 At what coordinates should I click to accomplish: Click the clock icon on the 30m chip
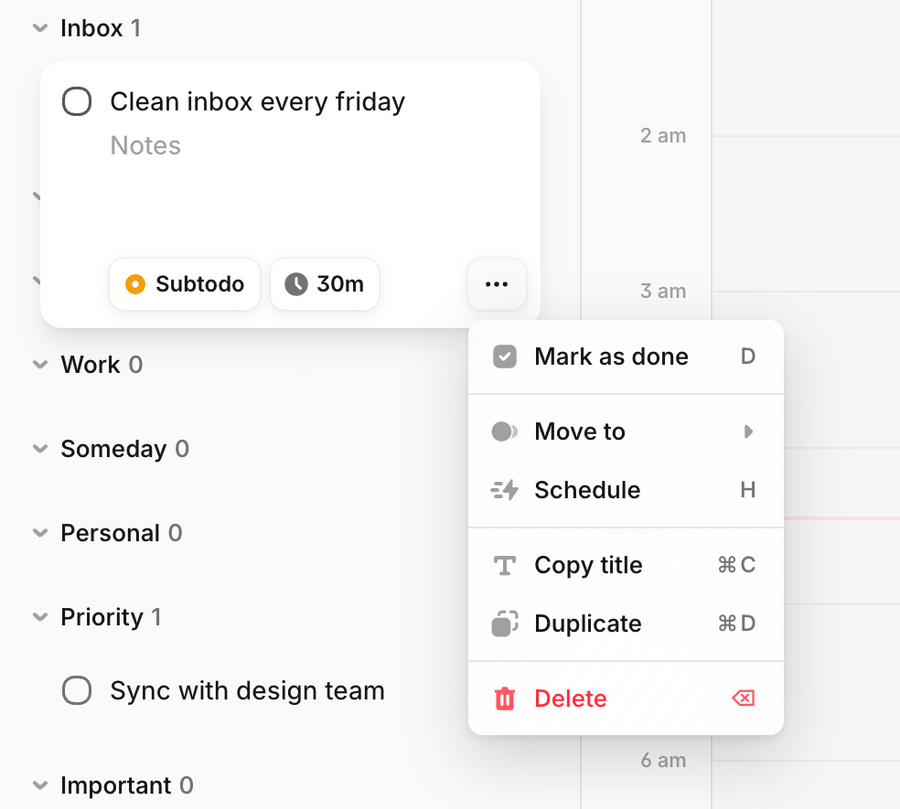(x=297, y=284)
